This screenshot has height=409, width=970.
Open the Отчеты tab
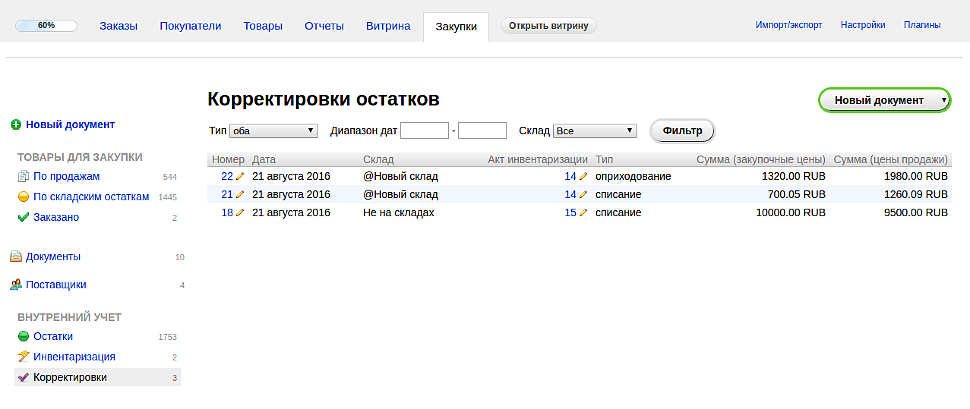pyautogui.click(x=324, y=26)
